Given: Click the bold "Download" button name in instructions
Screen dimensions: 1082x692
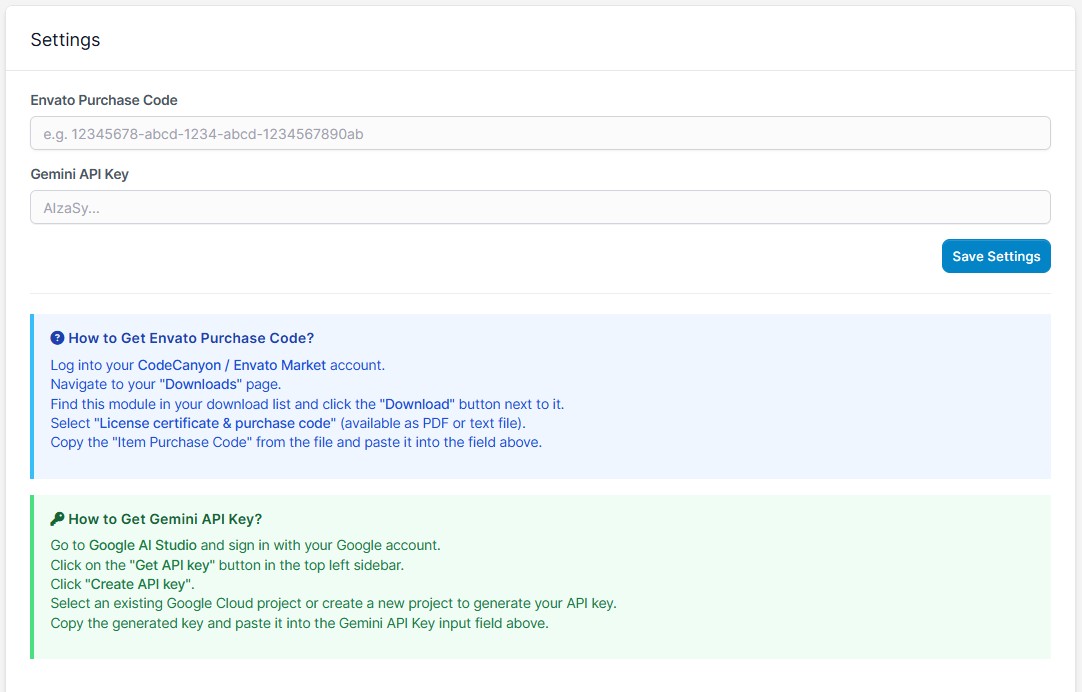Looking at the screenshot, I should coord(417,404).
